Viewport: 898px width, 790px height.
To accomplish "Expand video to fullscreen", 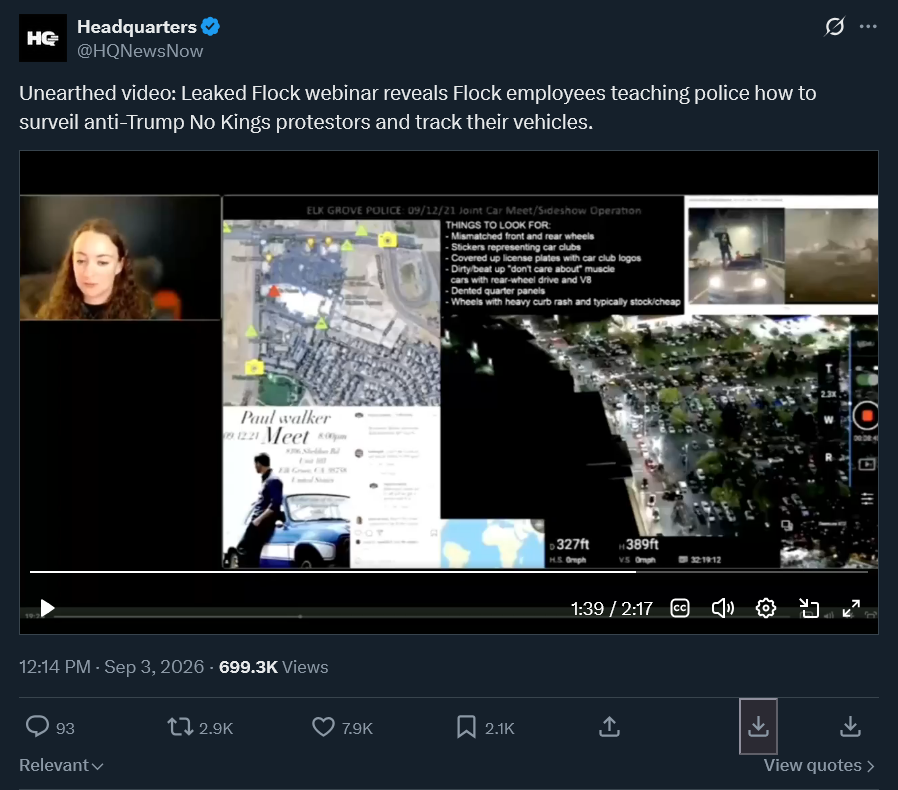I will pyautogui.click(x=851, y=608).
